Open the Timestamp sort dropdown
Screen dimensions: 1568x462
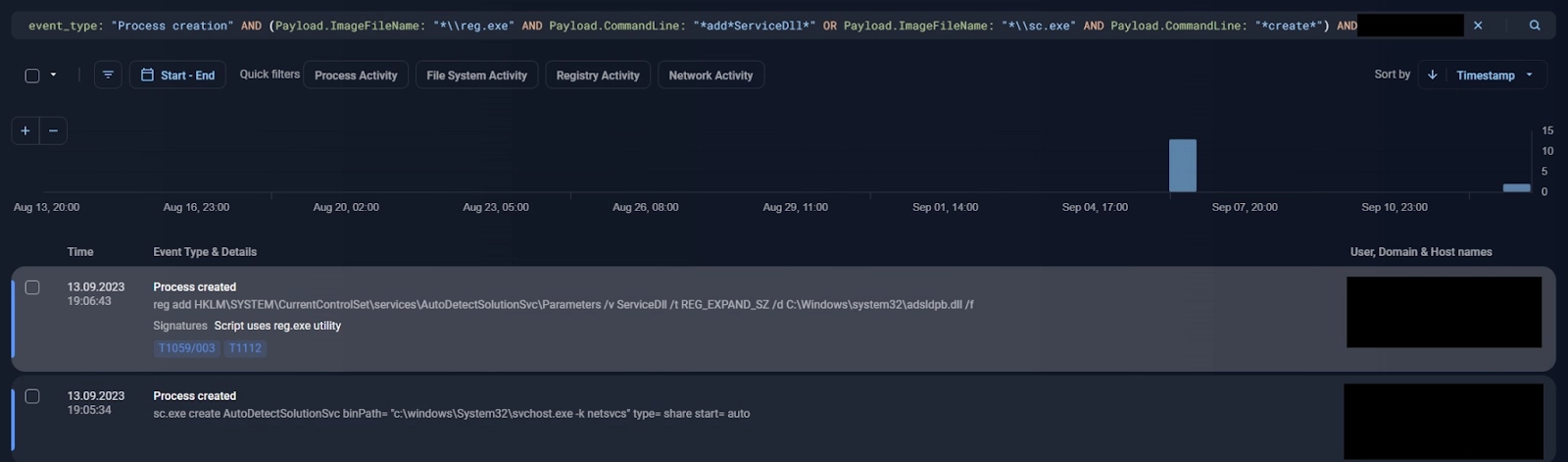coord(1494,75)
